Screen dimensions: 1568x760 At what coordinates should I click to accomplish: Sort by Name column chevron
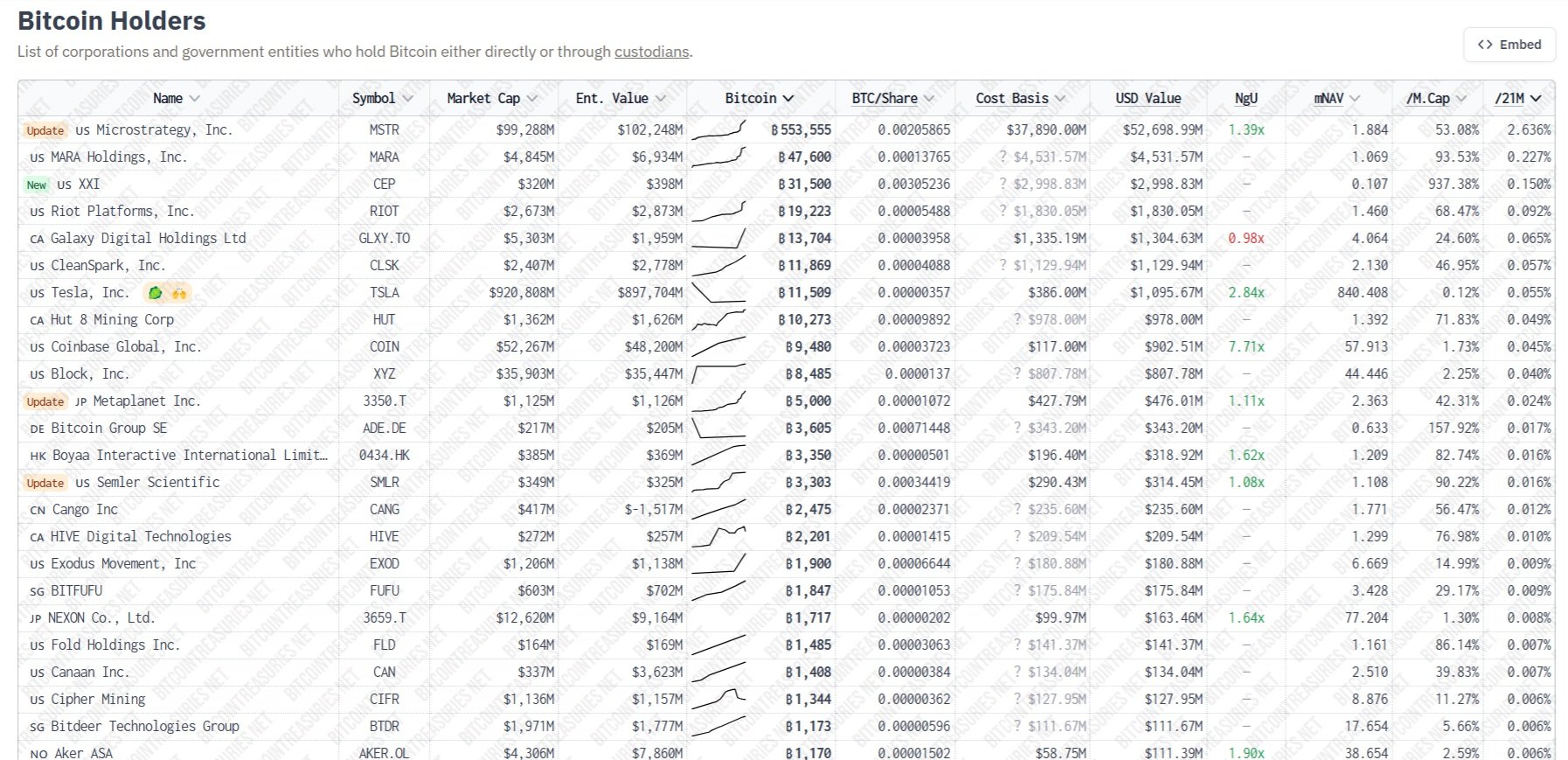[x=194, y=98]
